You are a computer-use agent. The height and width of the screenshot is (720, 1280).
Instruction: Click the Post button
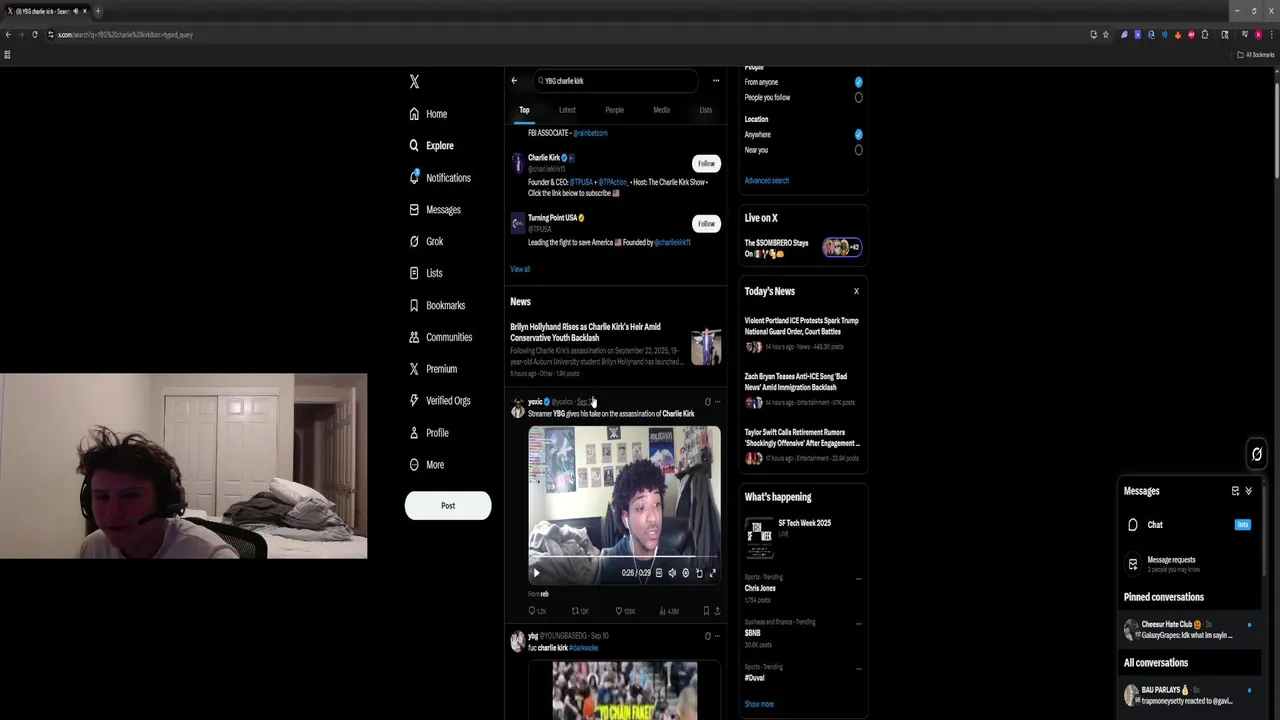(448, 506)
